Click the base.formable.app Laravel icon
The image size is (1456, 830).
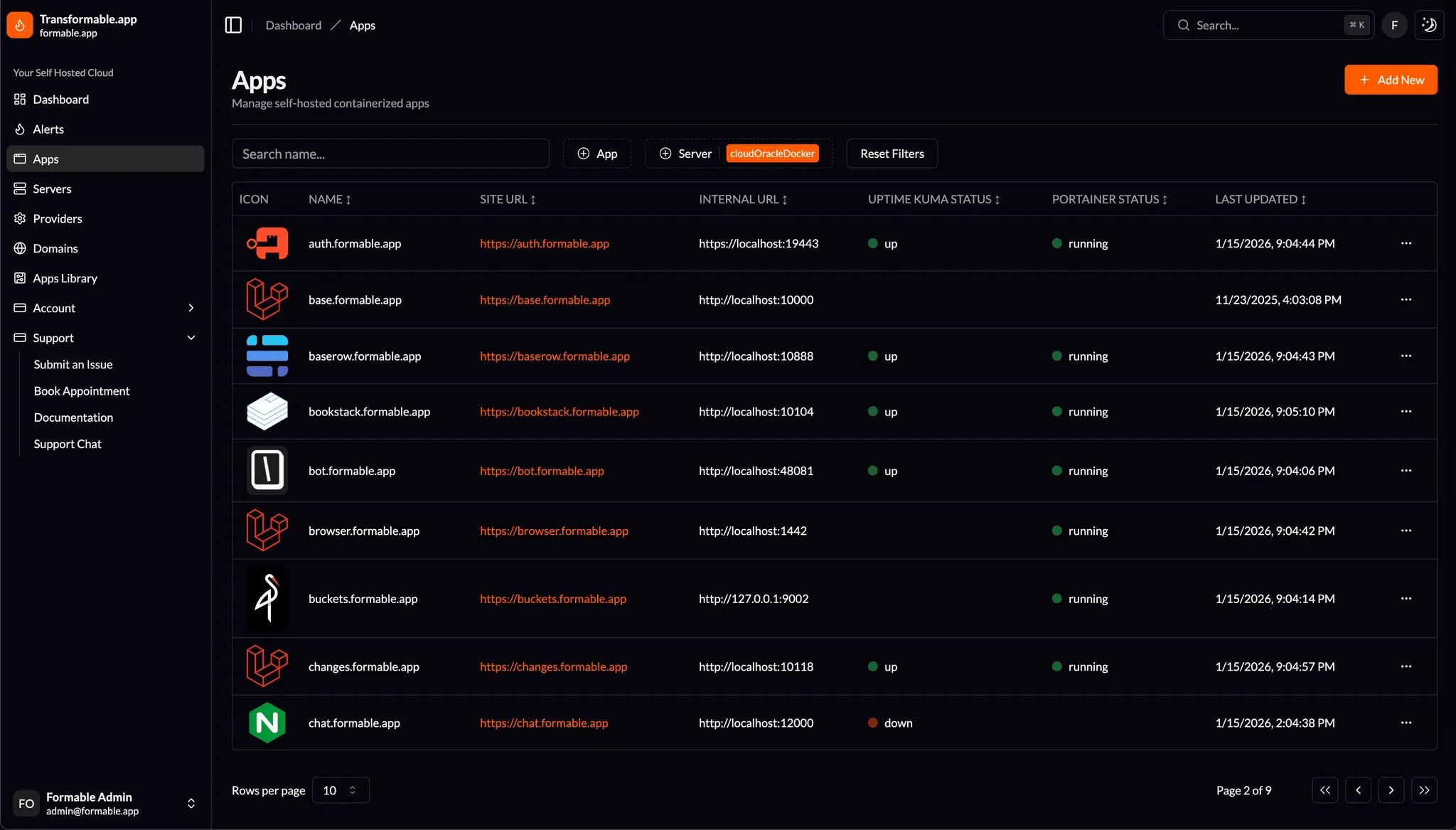(267, 299)
